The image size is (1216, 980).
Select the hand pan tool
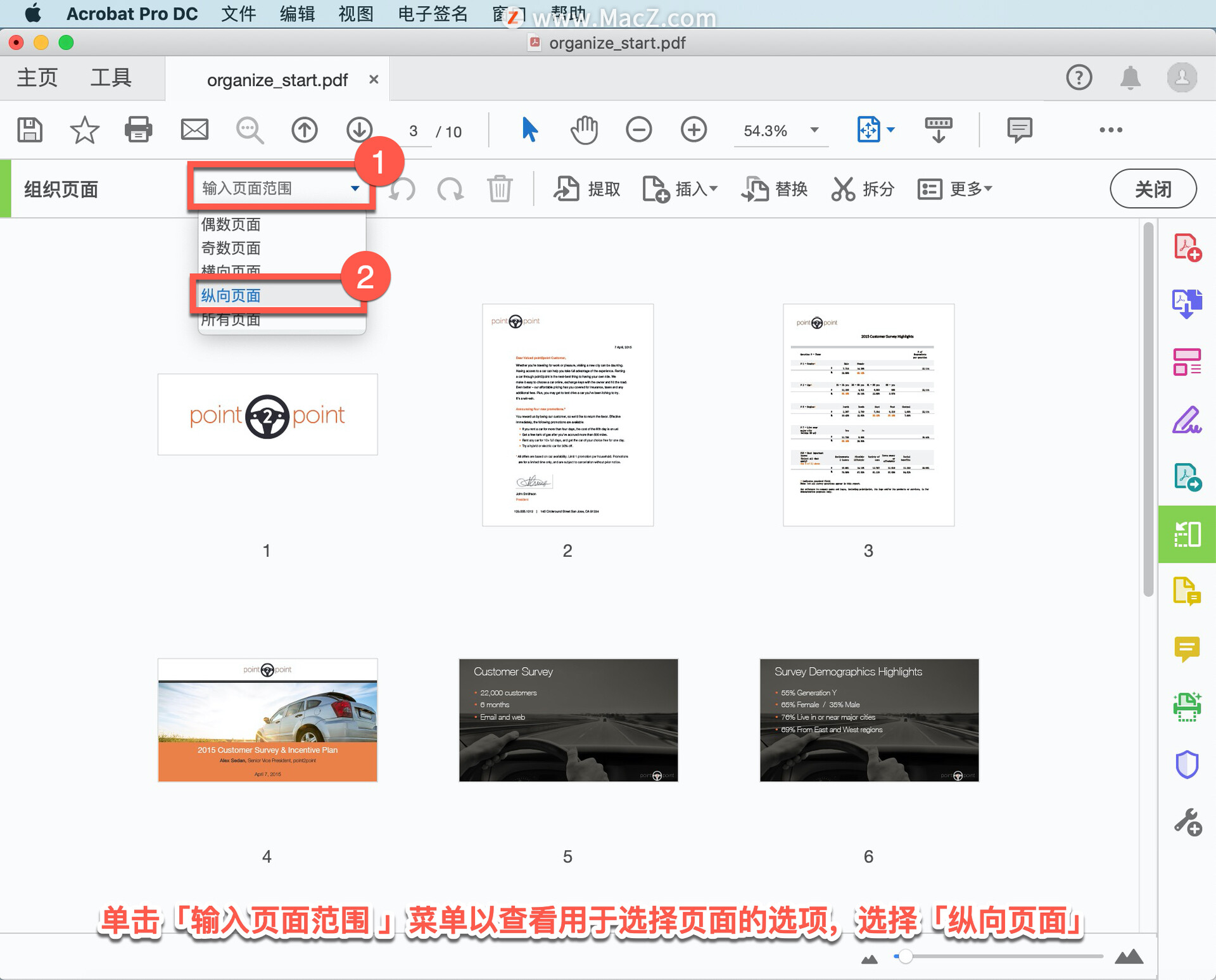click(584, 130)
